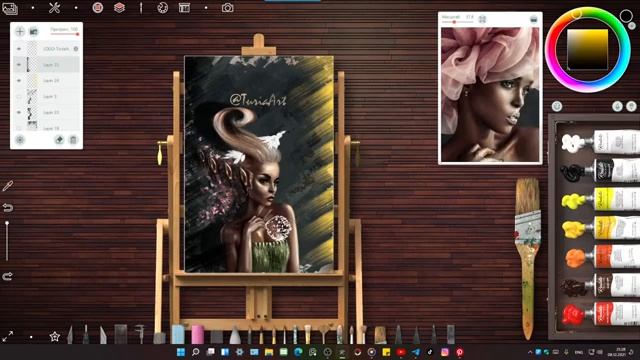Click the rightmost round icon above the paint box
Image resolution: width=640 pixels, height=360 pixels.
pyautogui.click(x=631, y=107)
